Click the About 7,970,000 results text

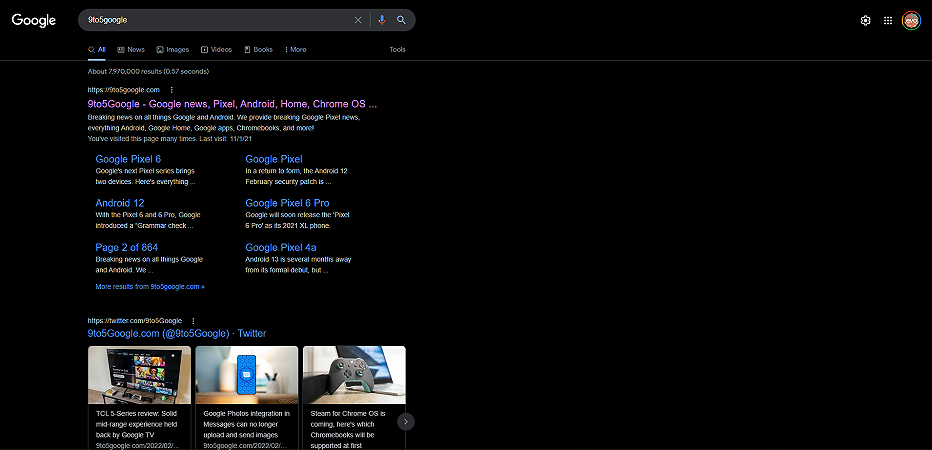[x=148, y=71]
